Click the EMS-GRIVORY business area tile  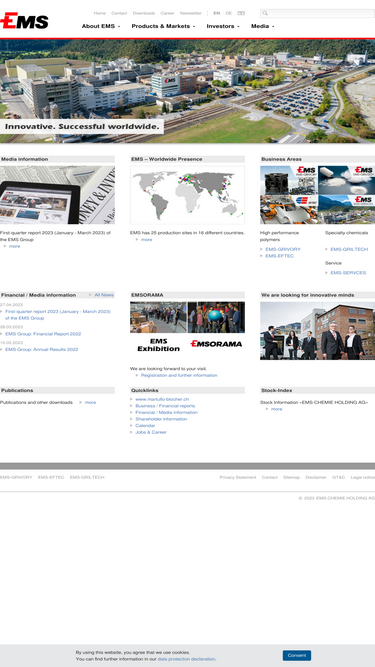coord(289,180)
